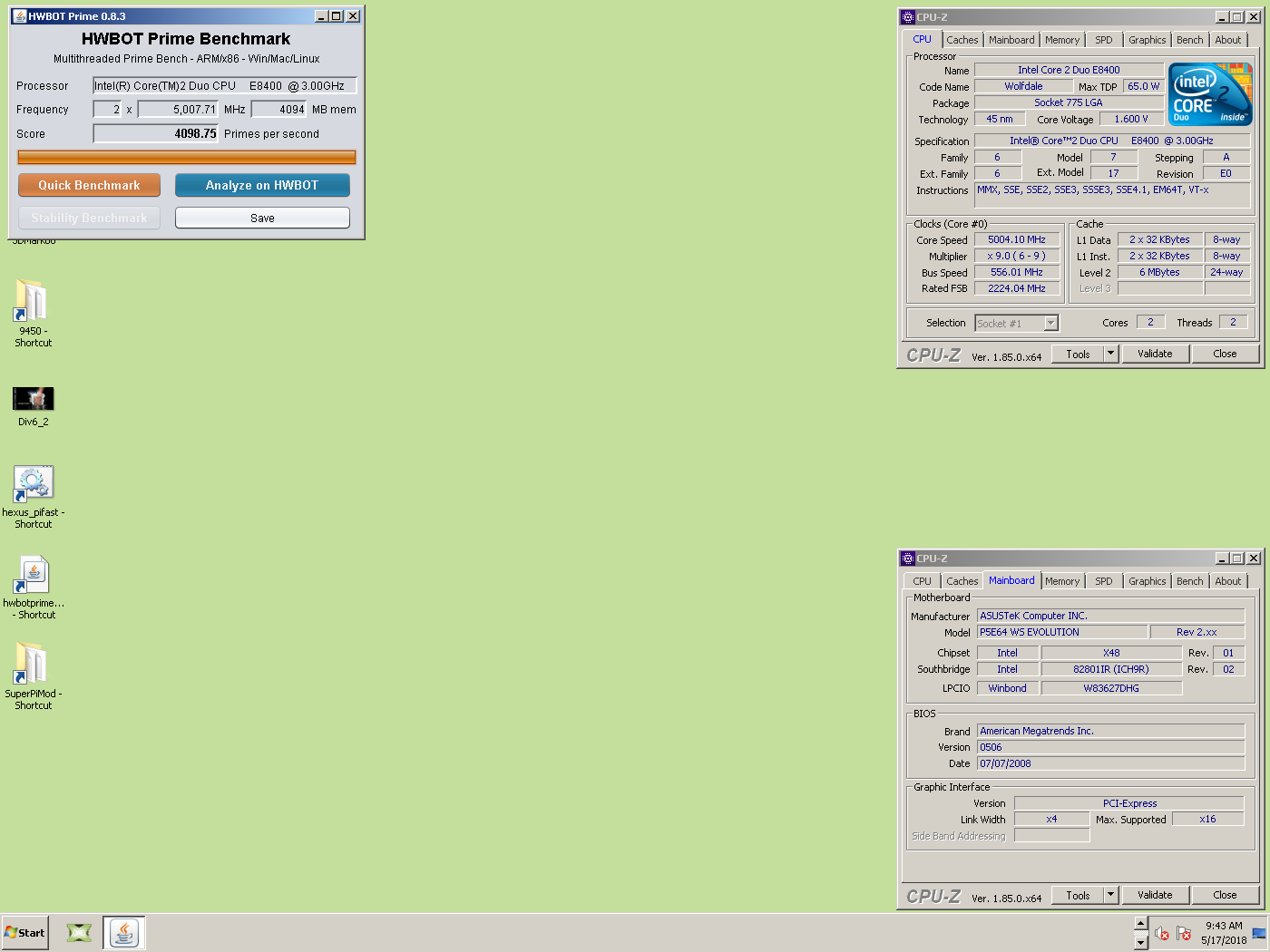The width and height of the screenshot is (1270, 952).
Task: Expand the system tray up arrow
Action: [1140, 924]
